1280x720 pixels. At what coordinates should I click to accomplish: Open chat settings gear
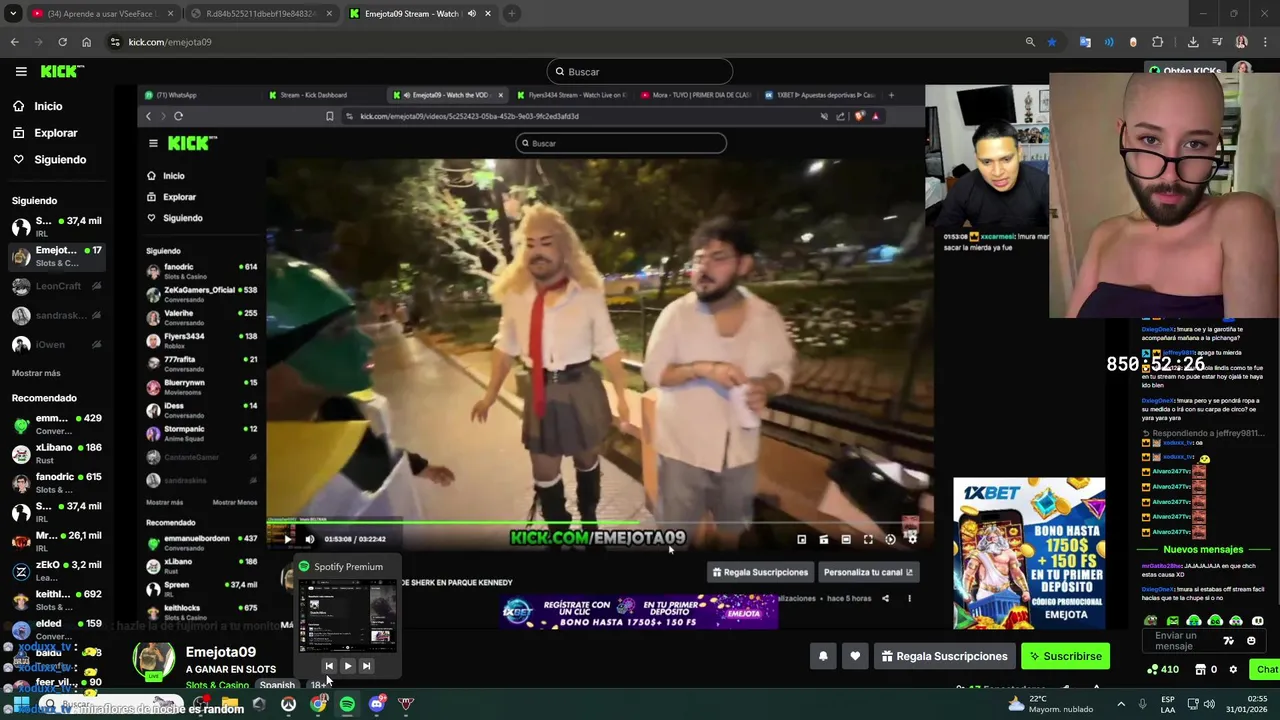(1233, 670)
